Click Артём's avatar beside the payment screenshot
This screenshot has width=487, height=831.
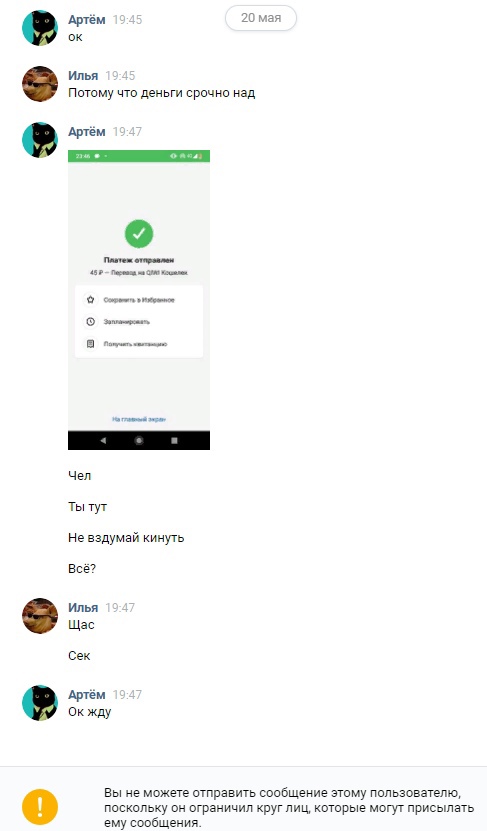point(40,140)
